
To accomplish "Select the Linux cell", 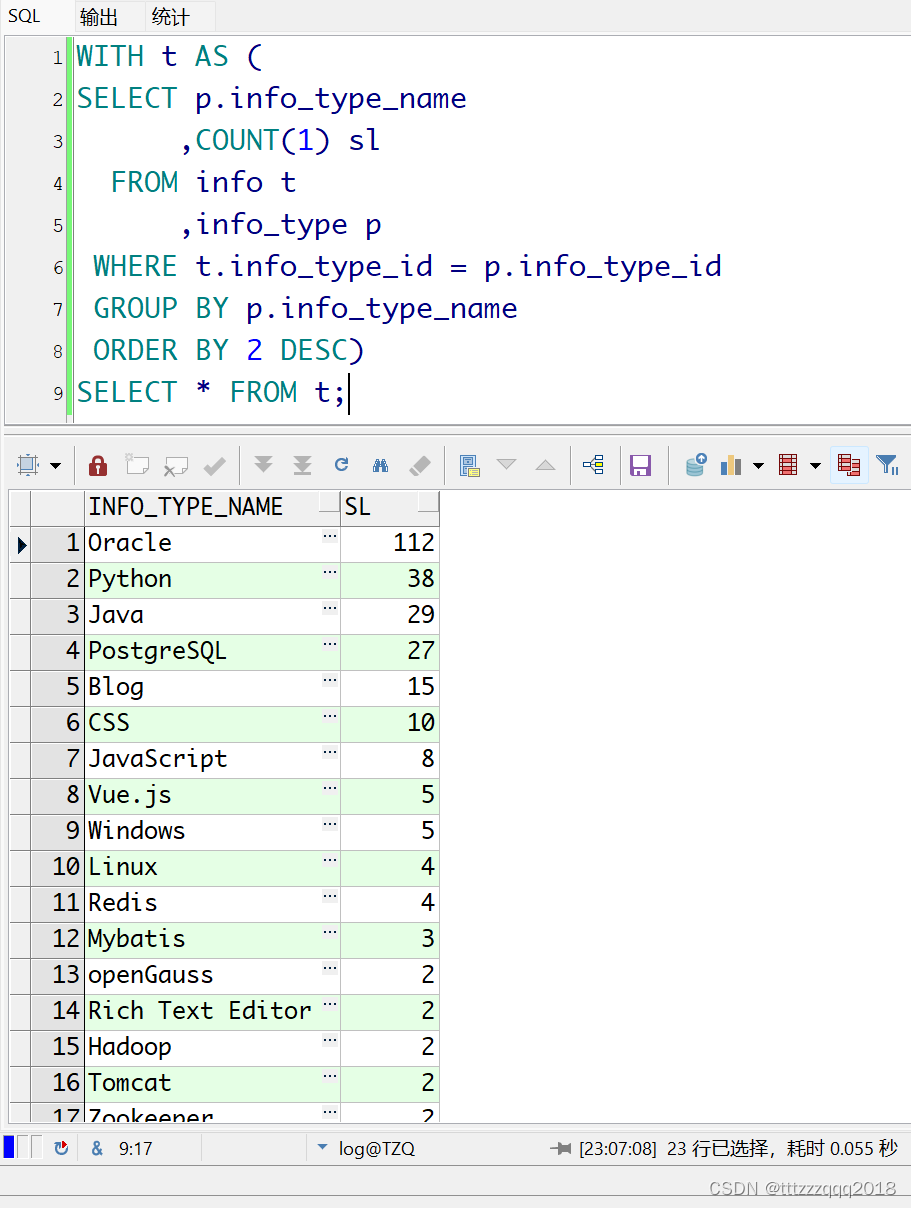I will [212, 867].
